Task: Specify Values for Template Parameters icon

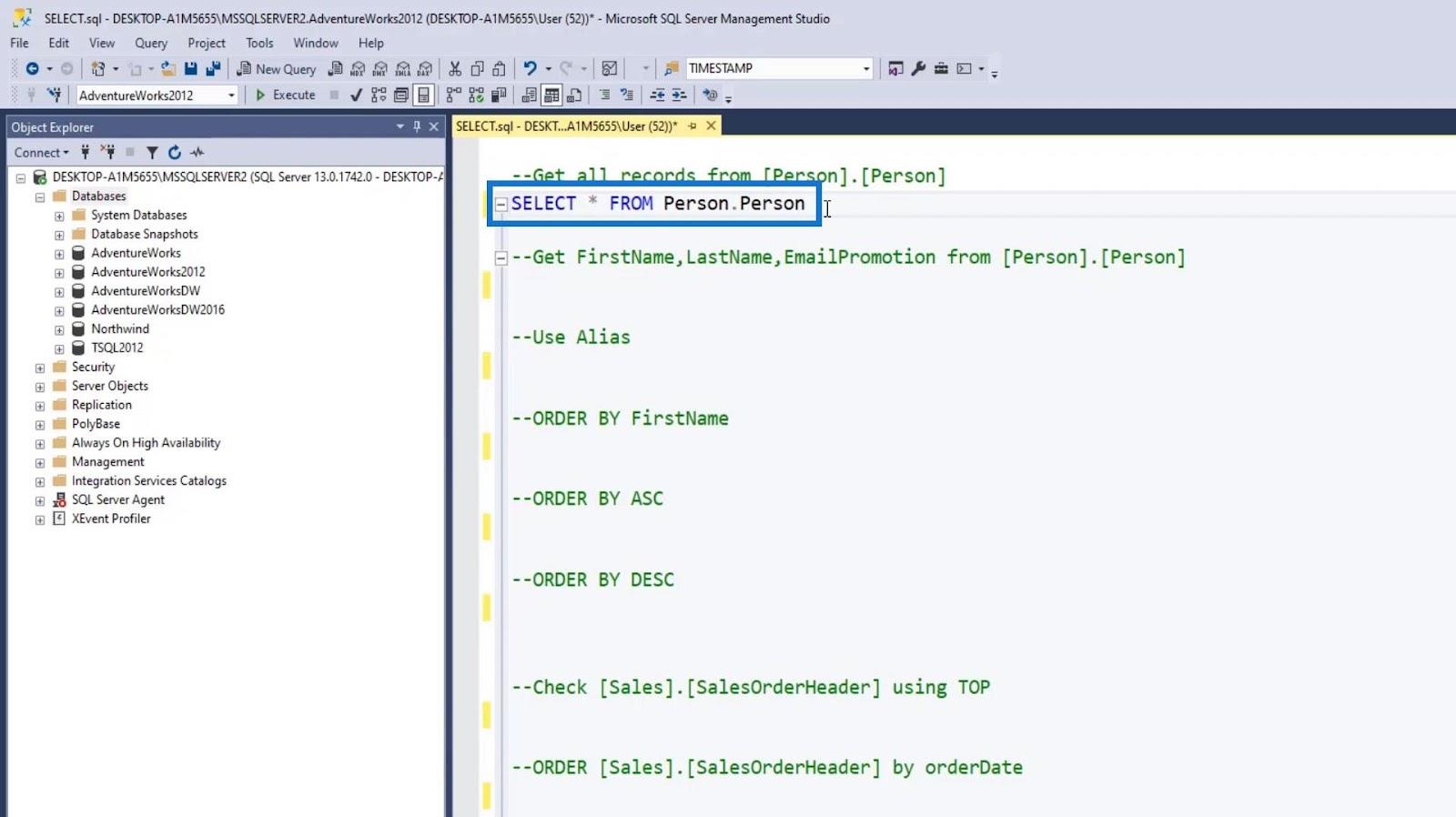Action: point(710,95)
